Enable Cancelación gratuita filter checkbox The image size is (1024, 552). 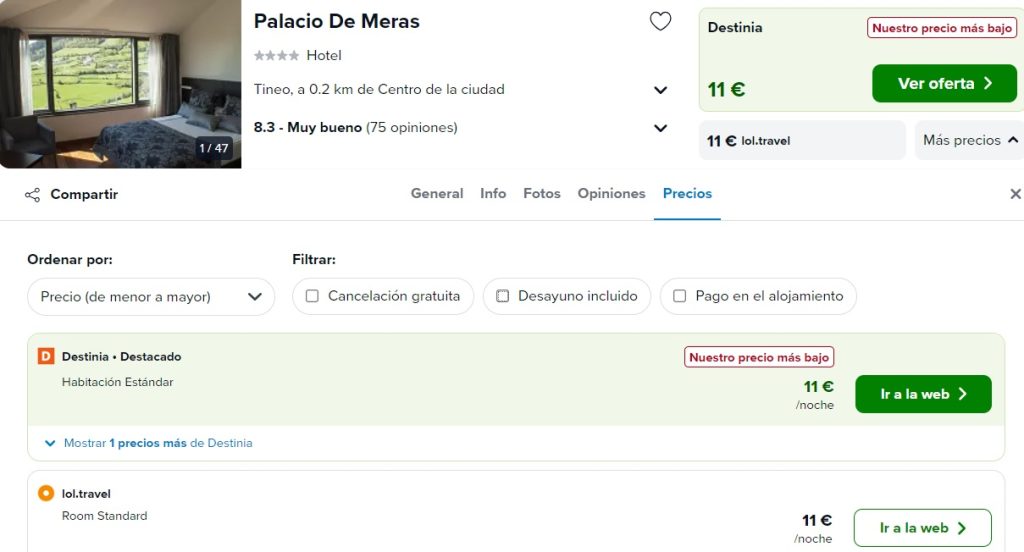coord(312,296)
